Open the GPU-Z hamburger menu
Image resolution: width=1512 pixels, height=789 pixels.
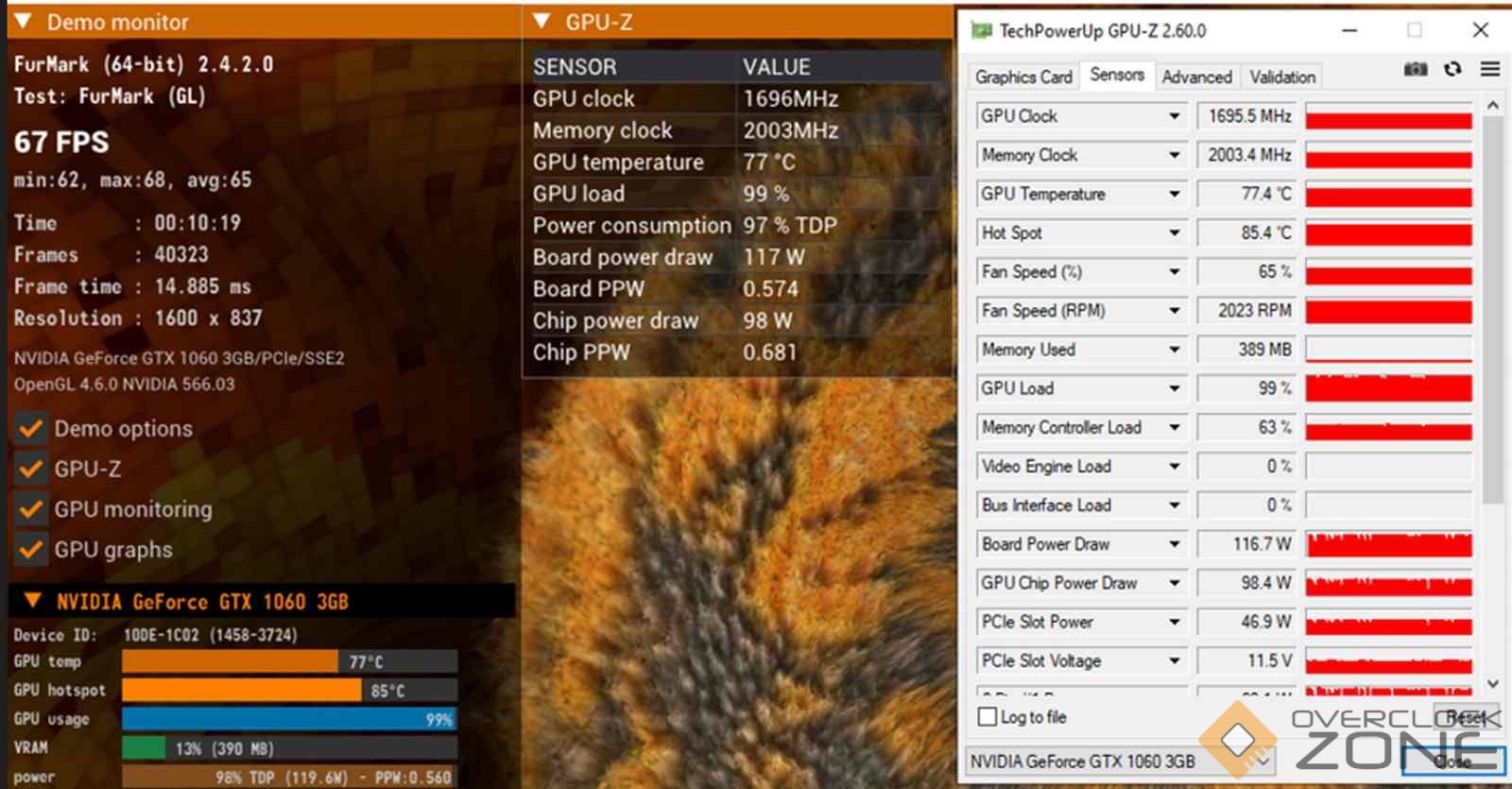click(1490, 69)
